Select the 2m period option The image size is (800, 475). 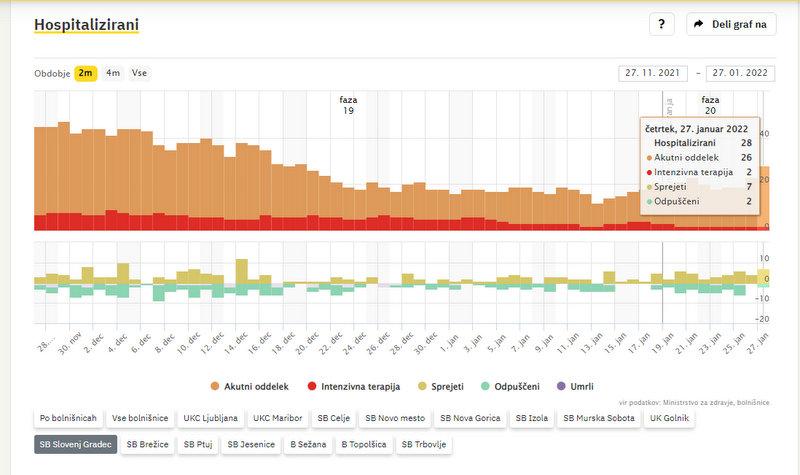point(86,73)
